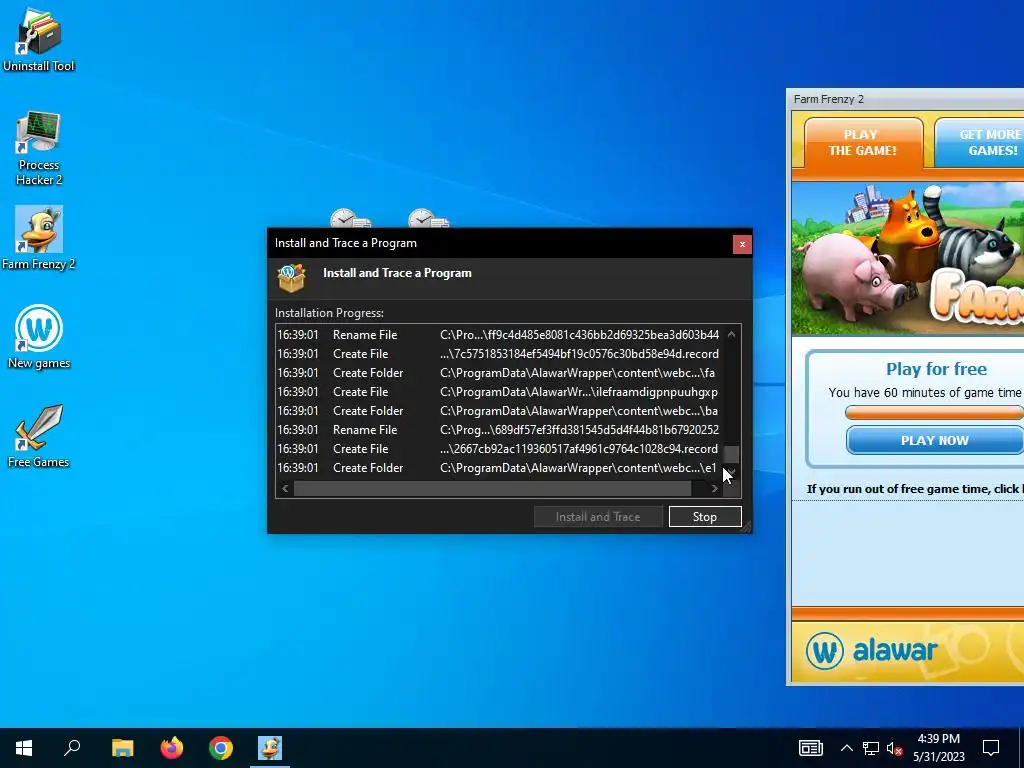
Task: Open the network status tray icon
Action: (x=871, y=748)
